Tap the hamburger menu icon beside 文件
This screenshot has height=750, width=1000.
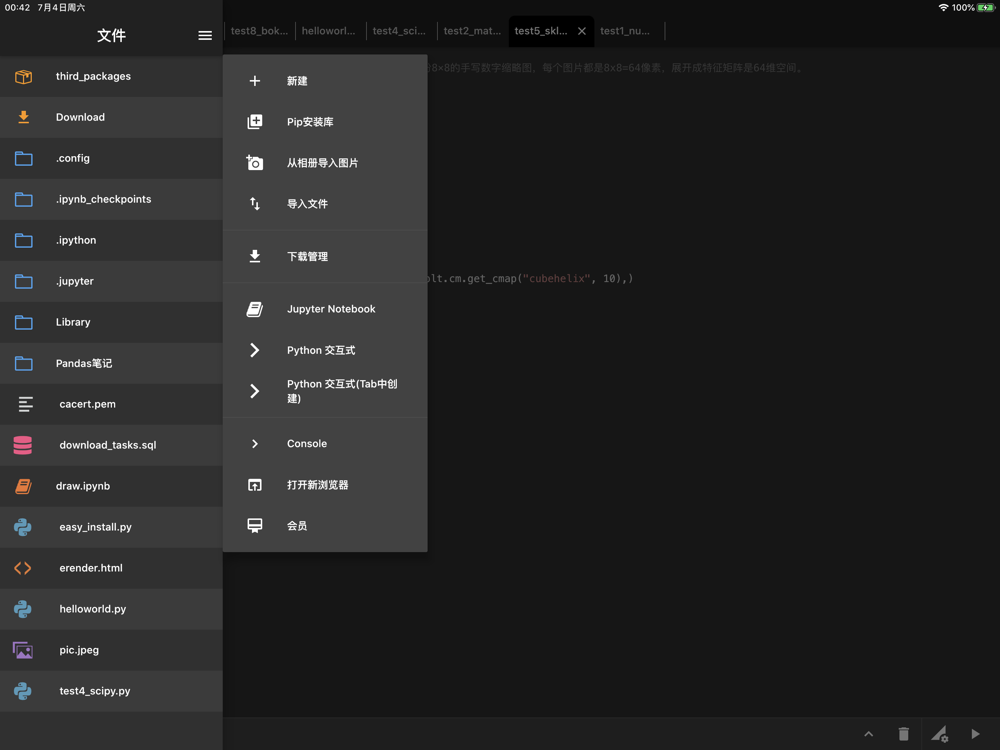tap(205, 36)
